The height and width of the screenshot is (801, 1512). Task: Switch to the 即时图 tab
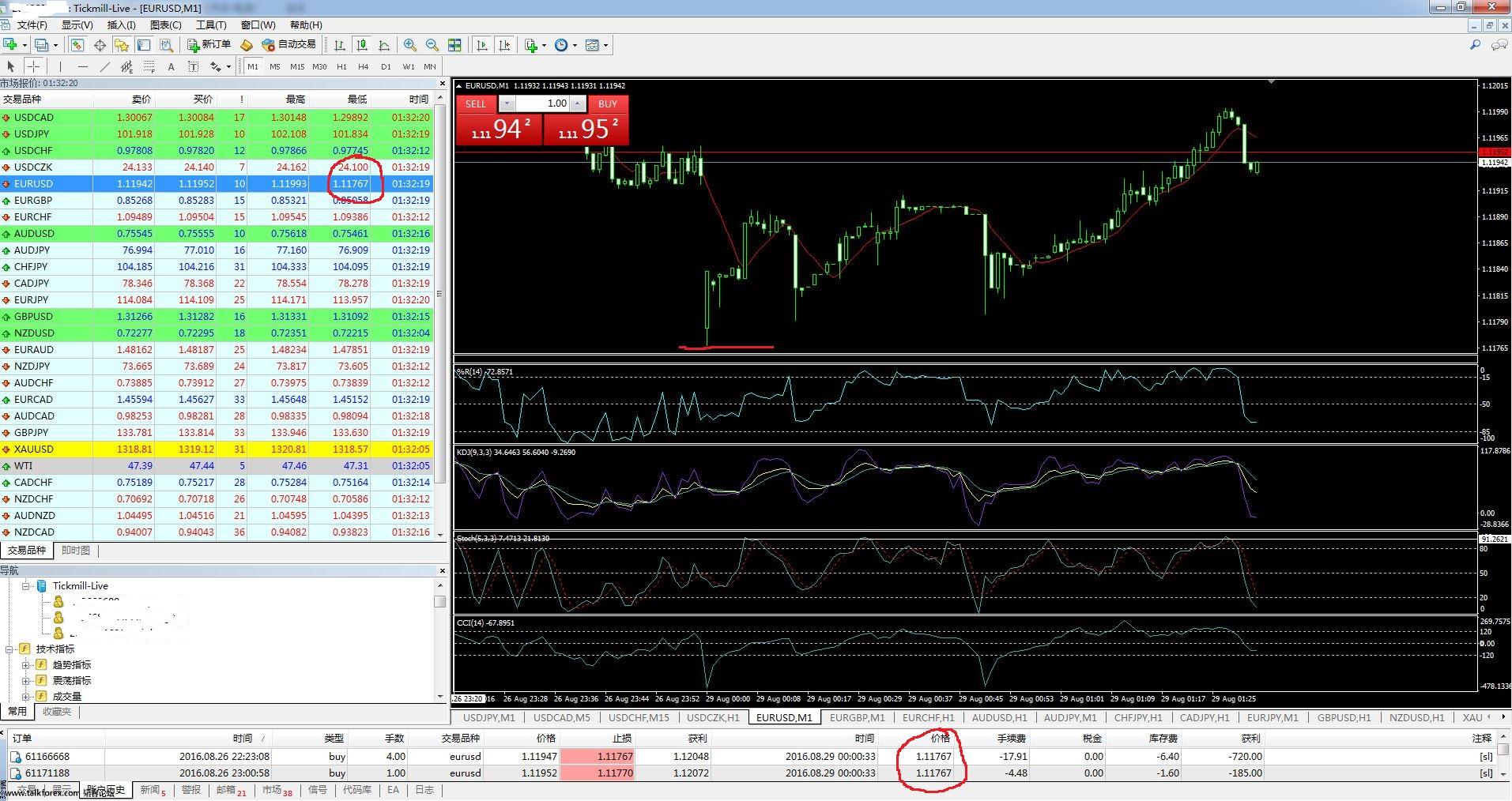[76, 551]
